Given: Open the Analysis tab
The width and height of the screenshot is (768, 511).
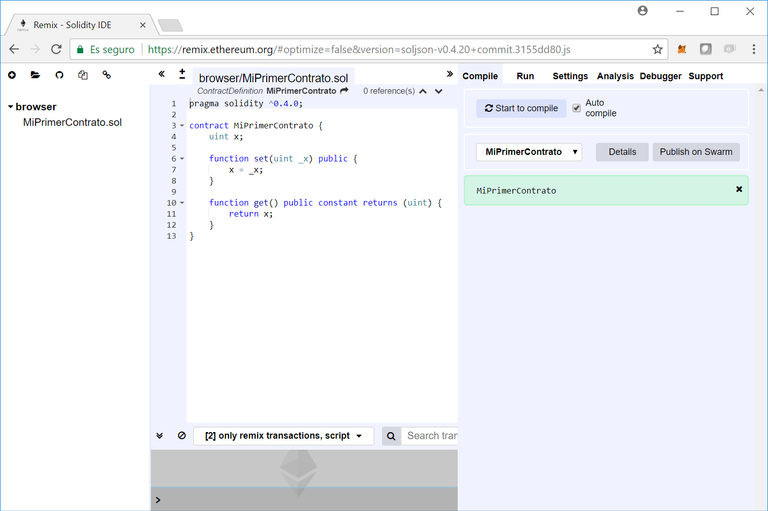Looking at the screenshot, I should pyautogui.click(x=615, y=76).
